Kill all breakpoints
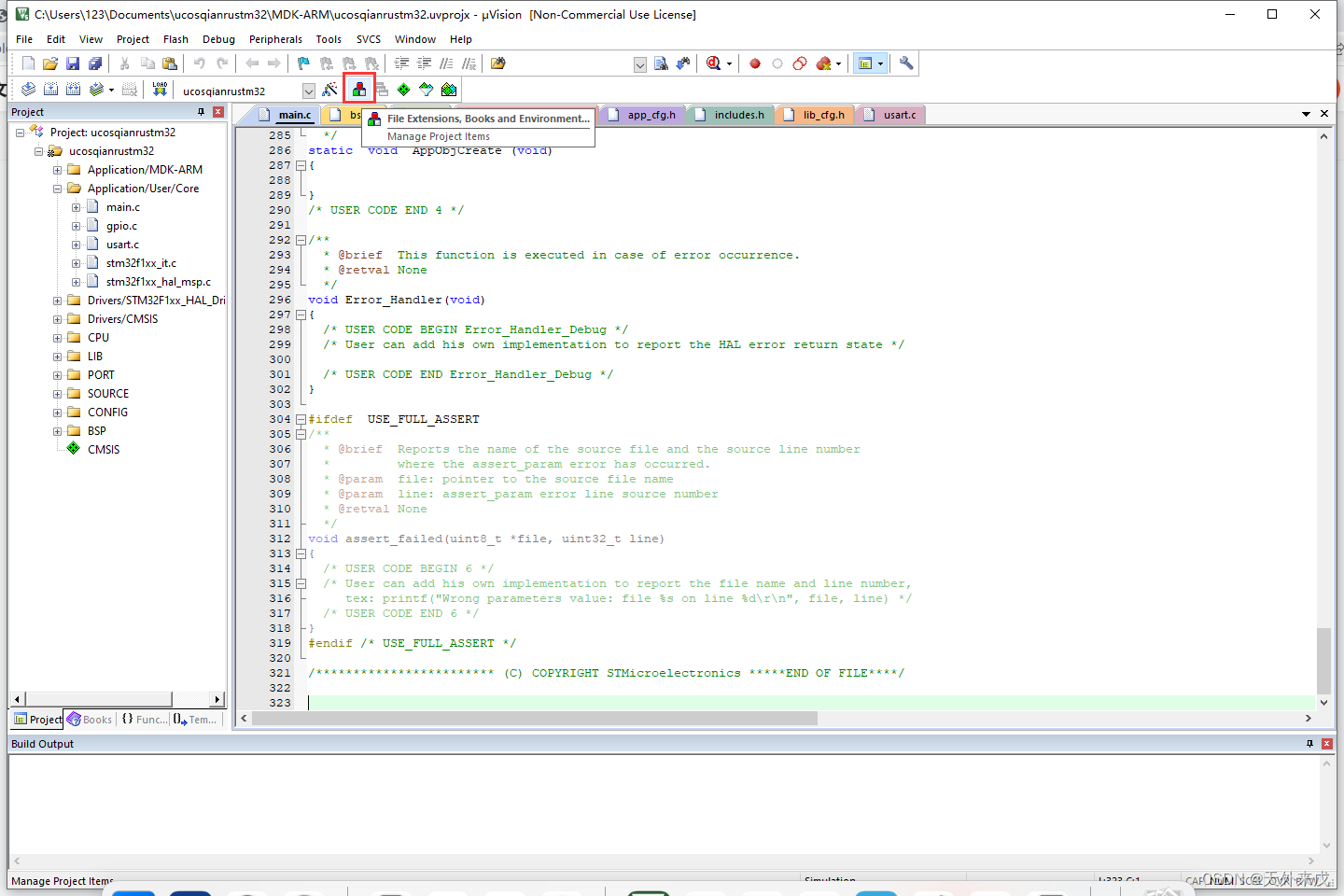The height and width of the screenshot is (896, 1344). click(822, 63)
